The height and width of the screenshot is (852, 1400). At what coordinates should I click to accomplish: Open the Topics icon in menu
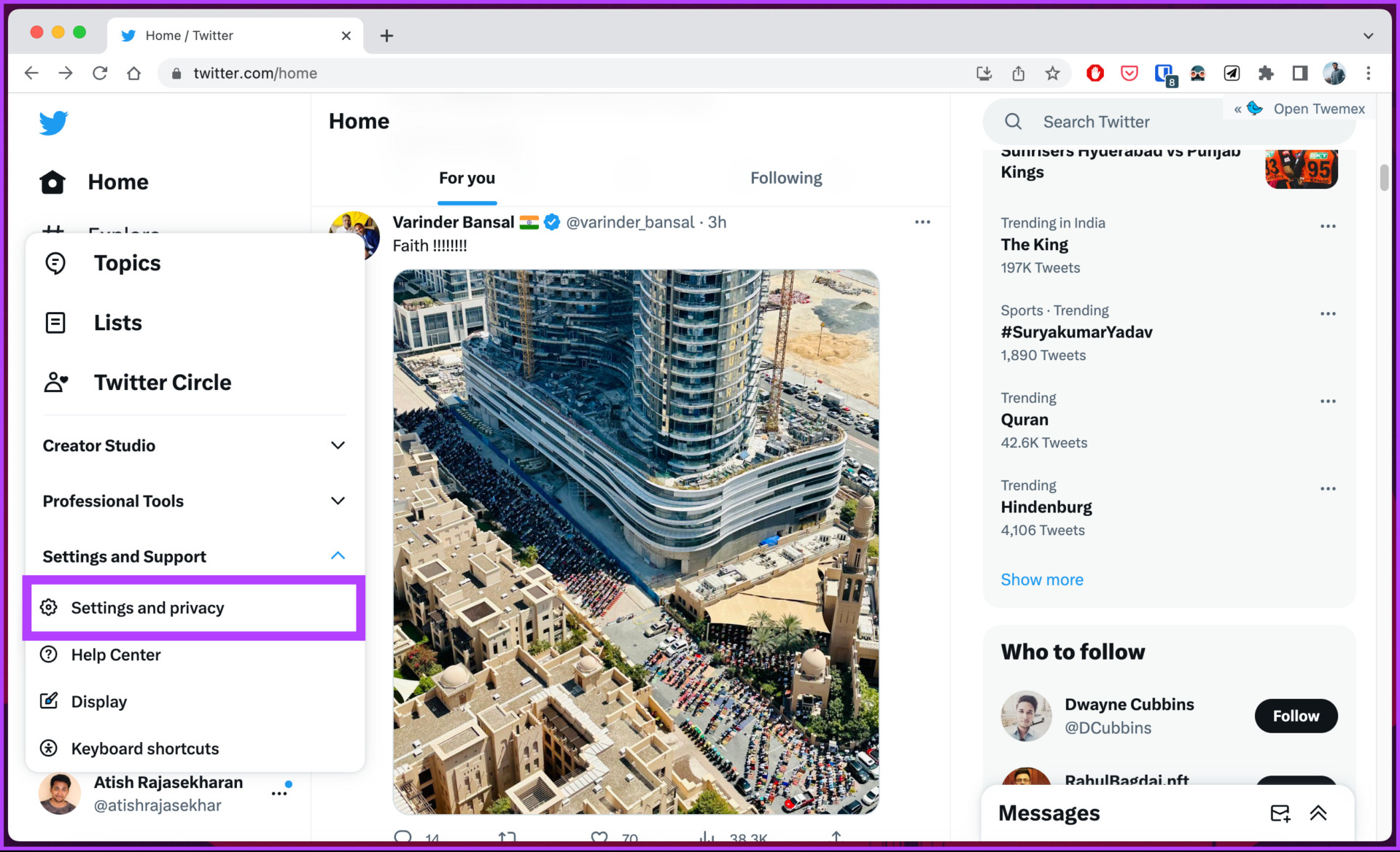(x=55, y=263)
